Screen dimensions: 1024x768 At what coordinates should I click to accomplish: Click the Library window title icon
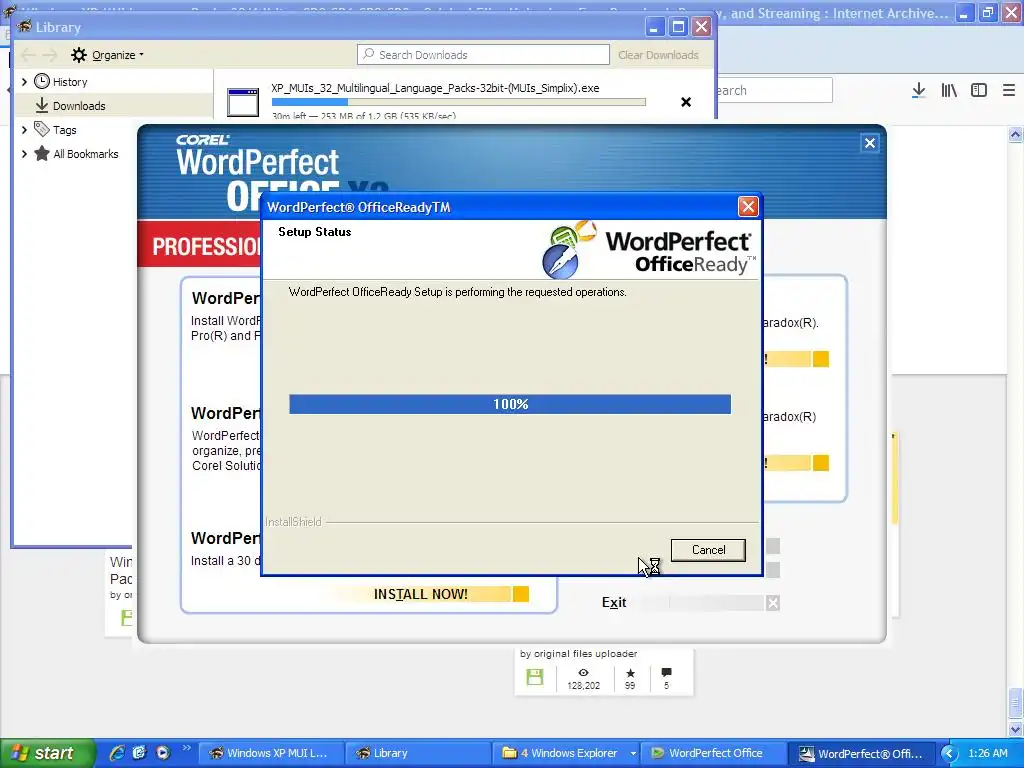pyautogui.click(x=25, y=26)
